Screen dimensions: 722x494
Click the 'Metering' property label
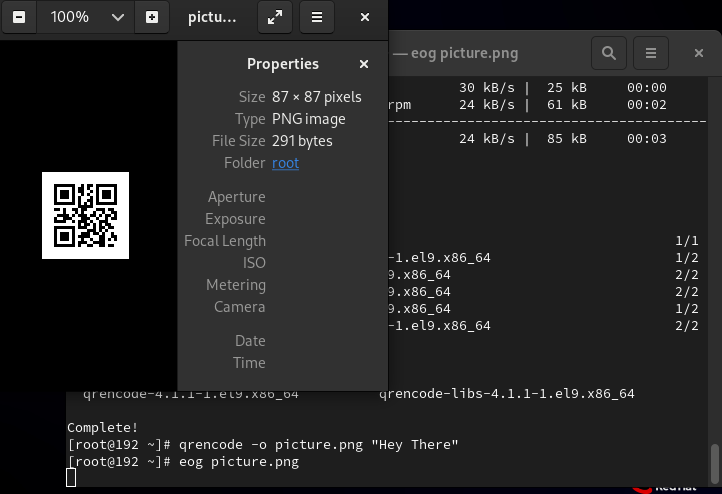coord(236,285)
